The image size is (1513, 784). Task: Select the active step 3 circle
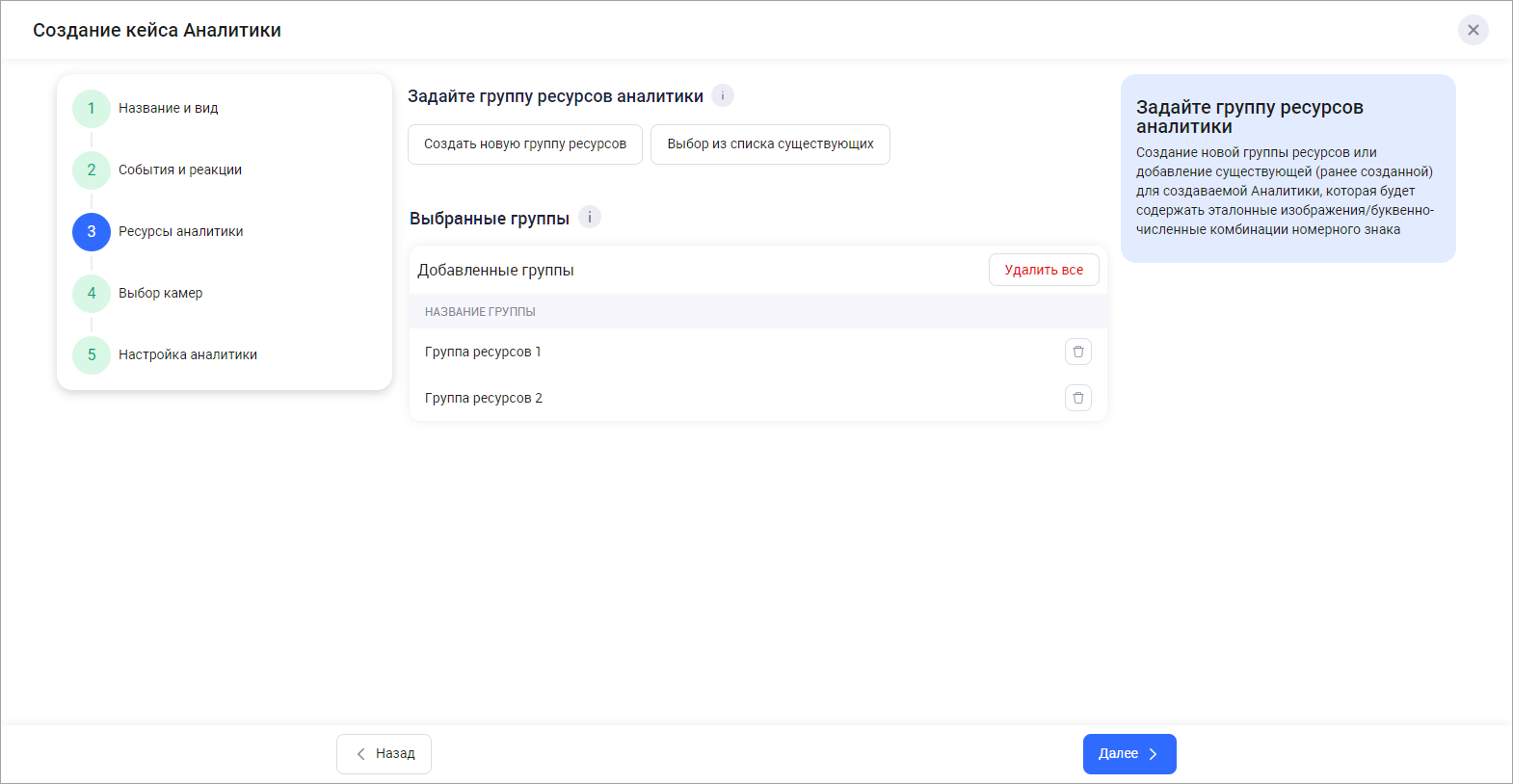click(x=92, y=231)
